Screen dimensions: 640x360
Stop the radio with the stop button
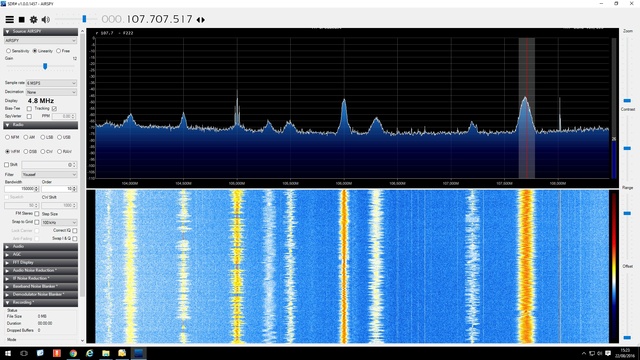[x=22, y=19]
